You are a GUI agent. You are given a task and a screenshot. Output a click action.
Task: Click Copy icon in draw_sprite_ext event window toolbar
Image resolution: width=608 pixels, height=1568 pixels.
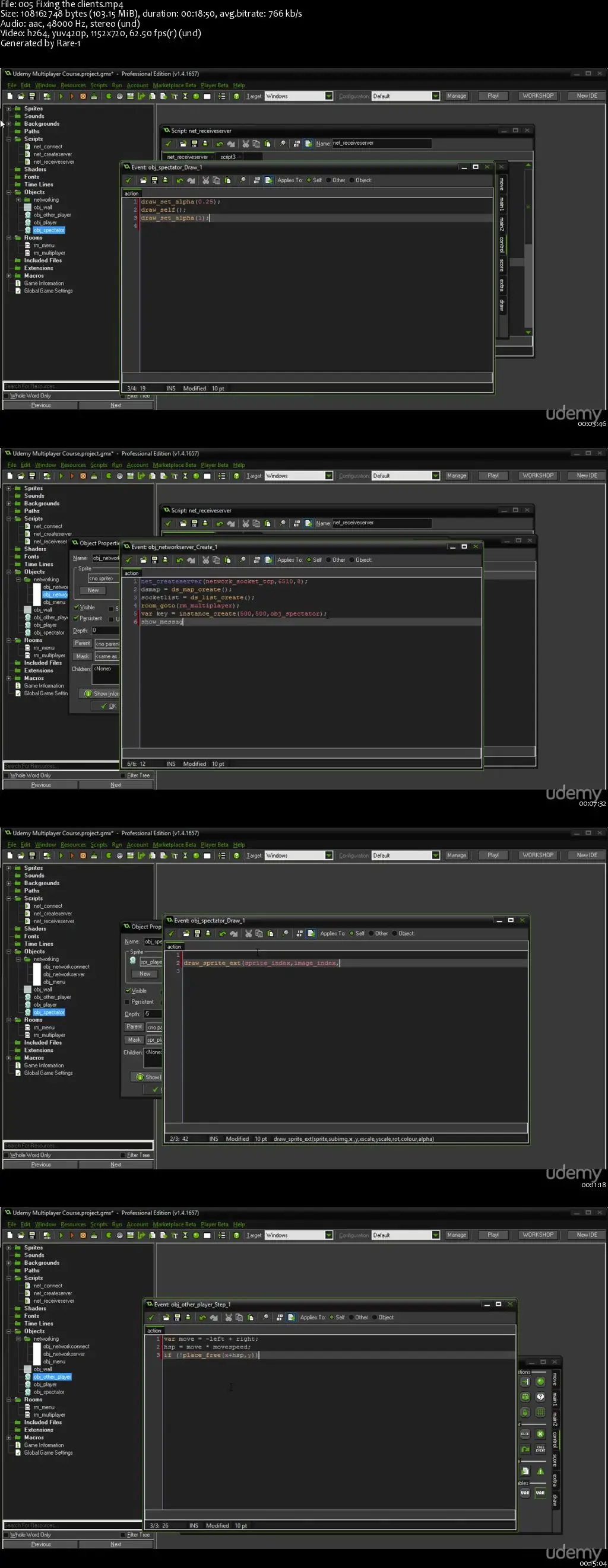259,933
